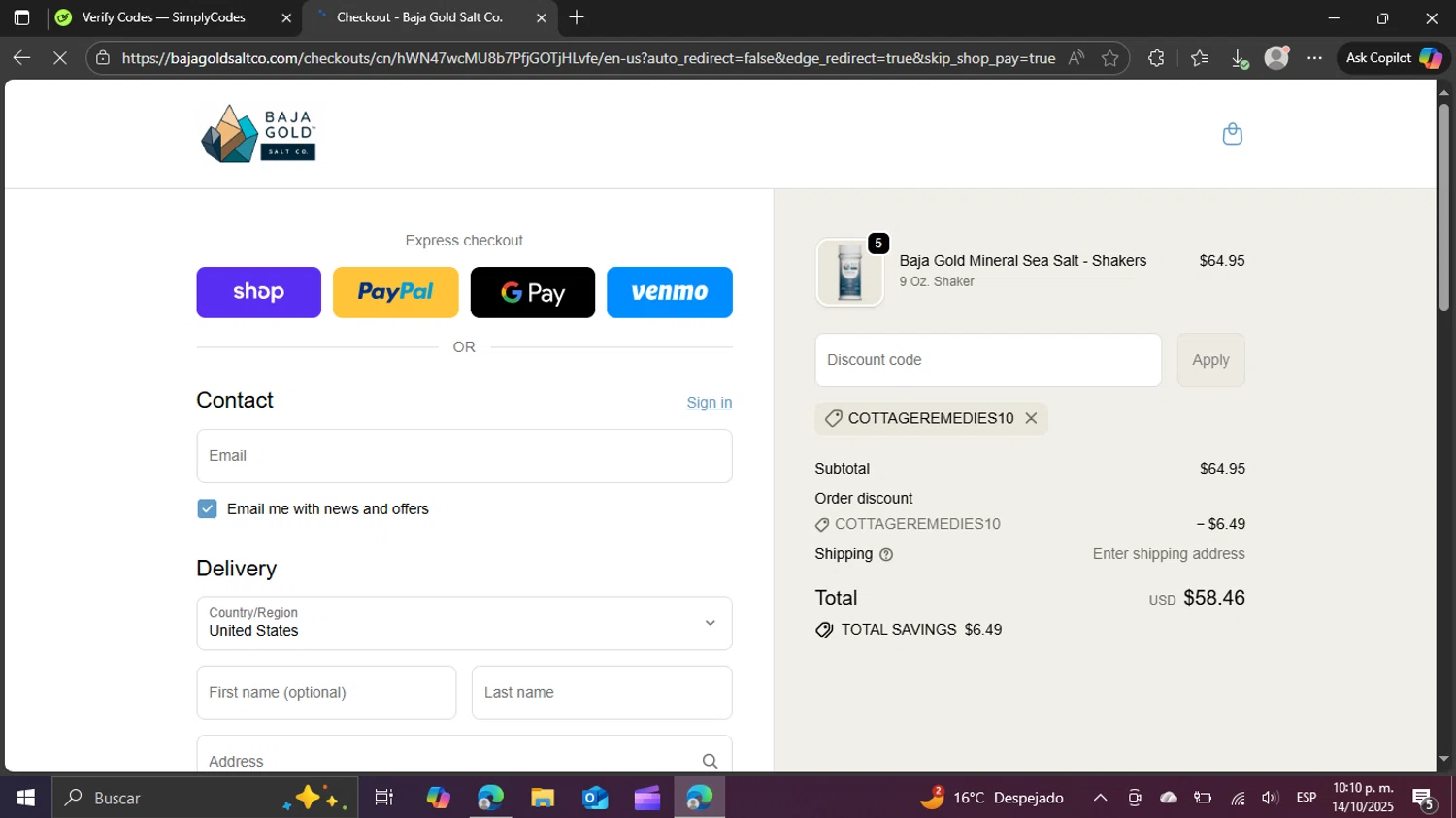The height and width of the screenshot is (818, 1456).
Task: Click the taskbar Buscar search box
Action: [x=205, y=798]
